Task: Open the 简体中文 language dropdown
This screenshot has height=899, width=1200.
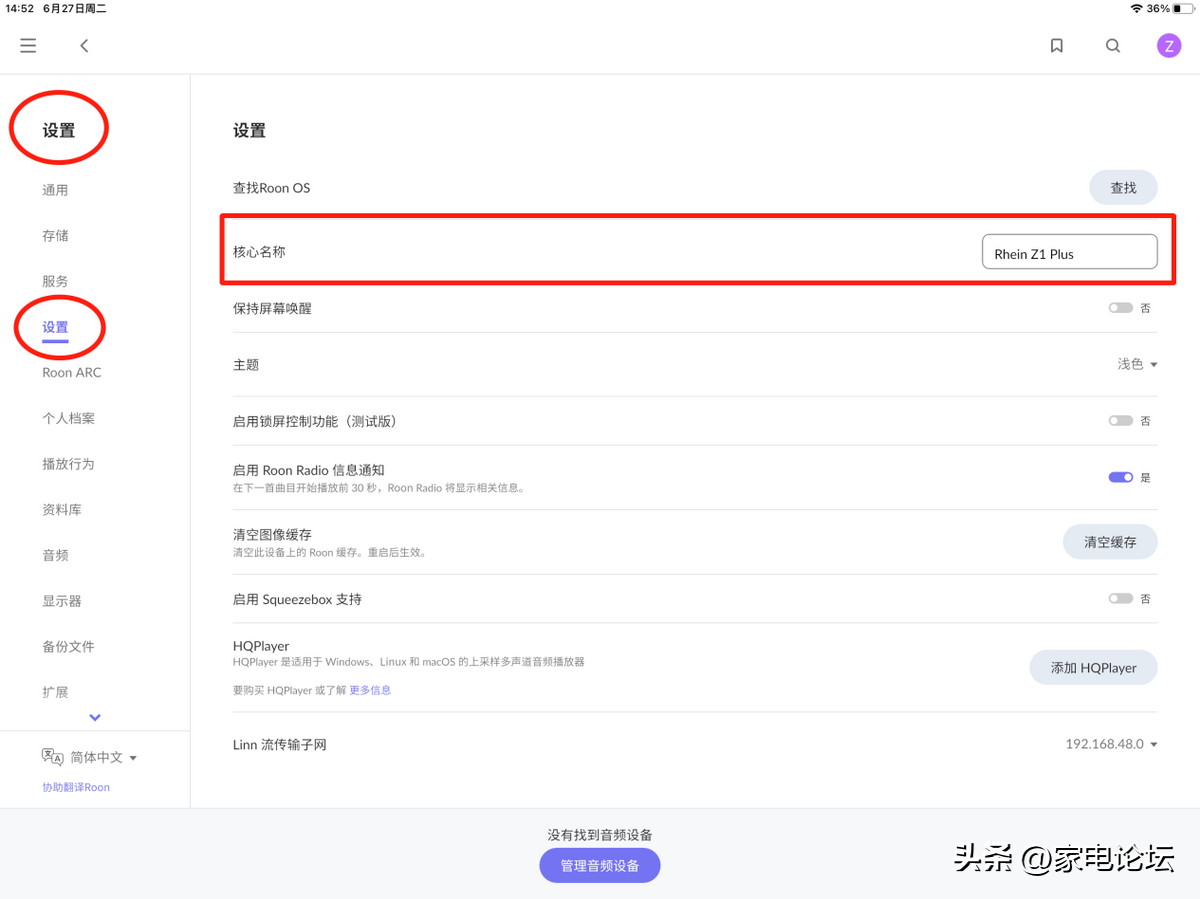Action: [103, 758]
